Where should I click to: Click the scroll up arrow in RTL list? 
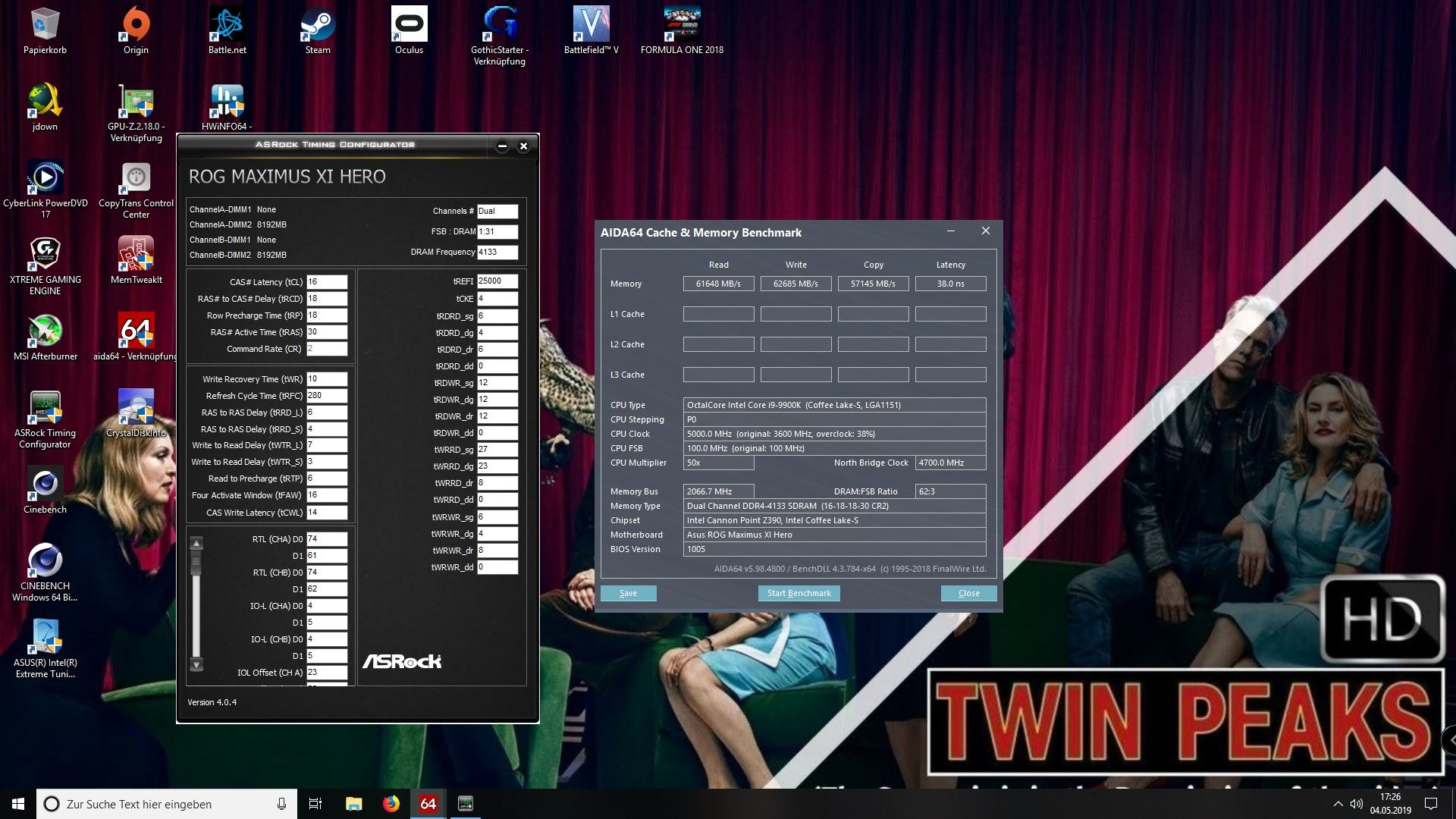pos(196,543)
